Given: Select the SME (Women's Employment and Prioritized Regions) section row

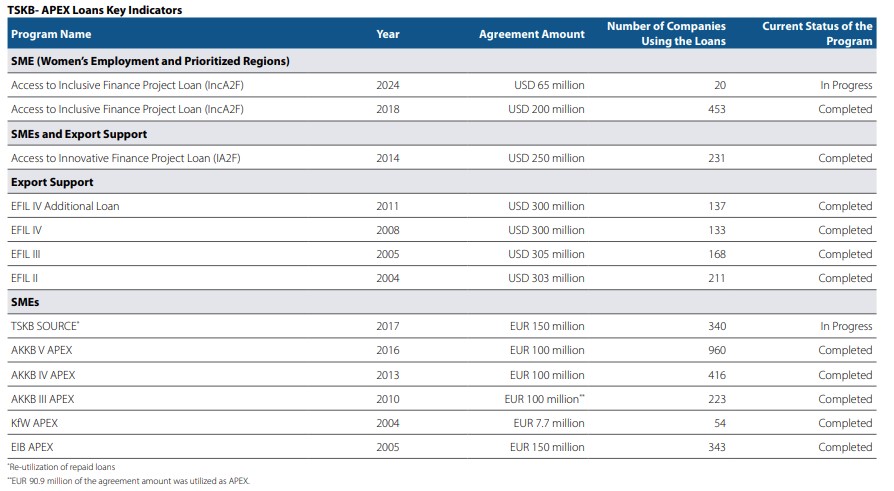Looking at the screenshot, I should (150, 61).
